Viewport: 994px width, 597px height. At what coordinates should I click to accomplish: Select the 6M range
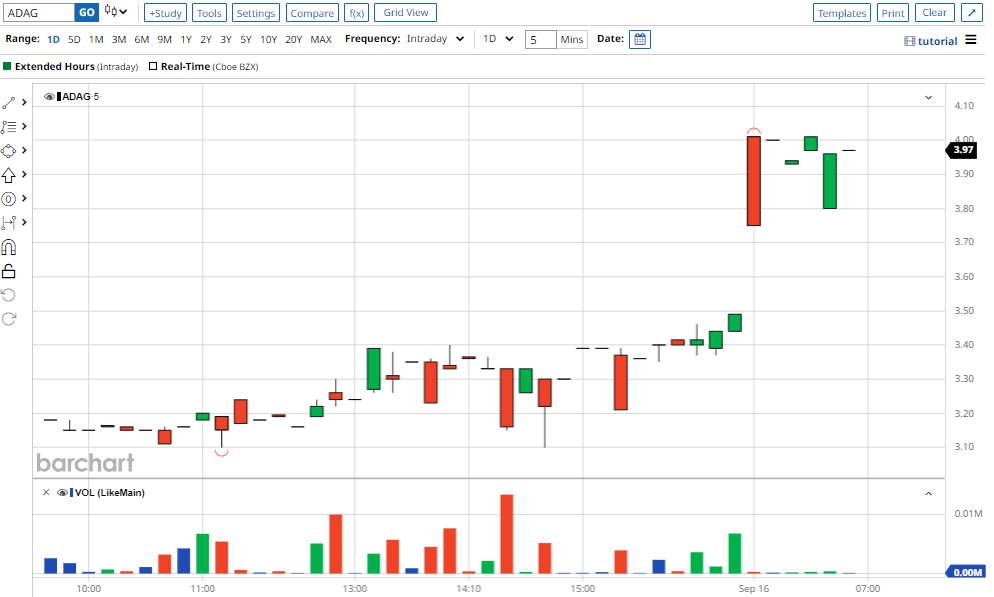point(141,39)
